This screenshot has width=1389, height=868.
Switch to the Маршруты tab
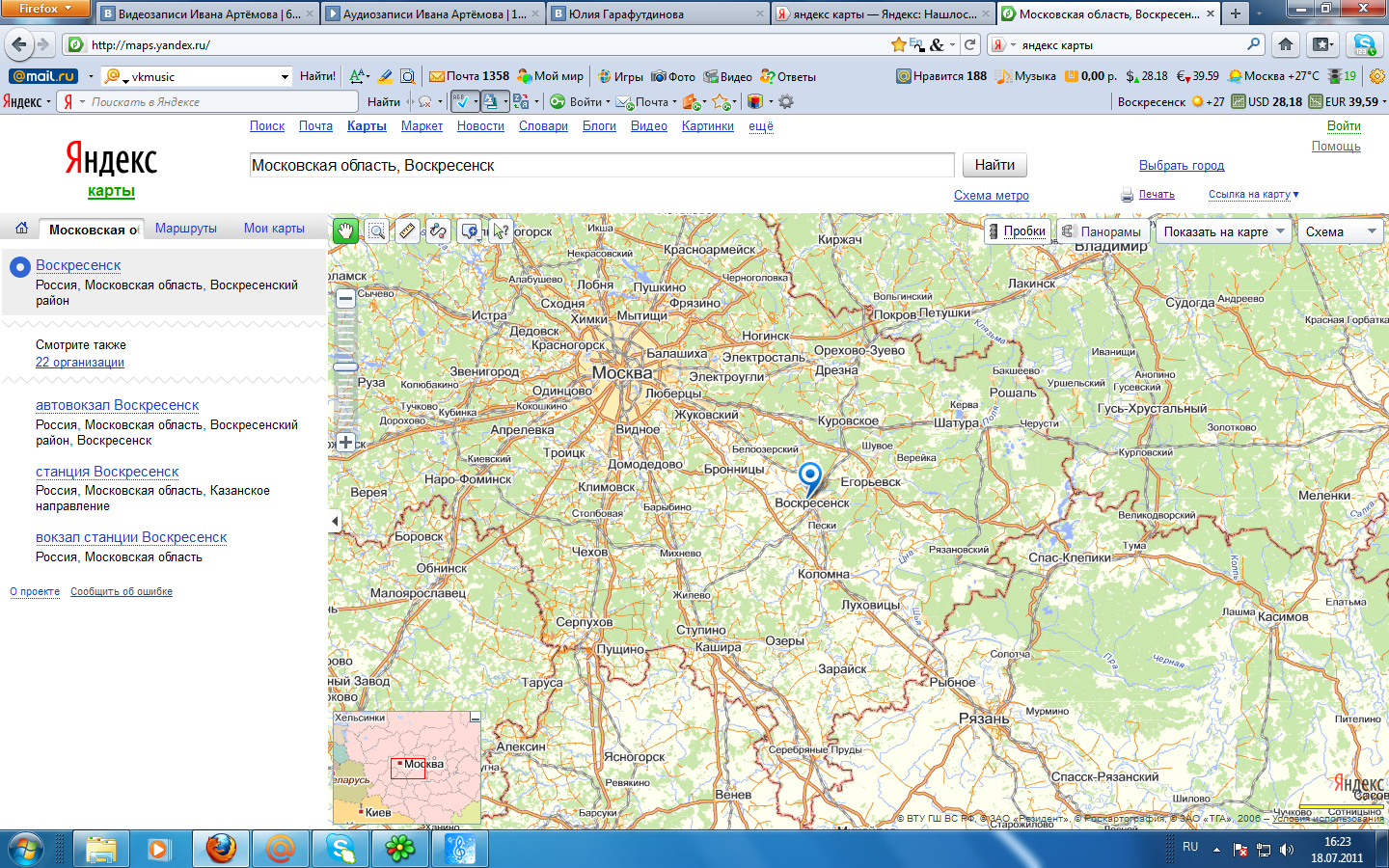(186, 229)
